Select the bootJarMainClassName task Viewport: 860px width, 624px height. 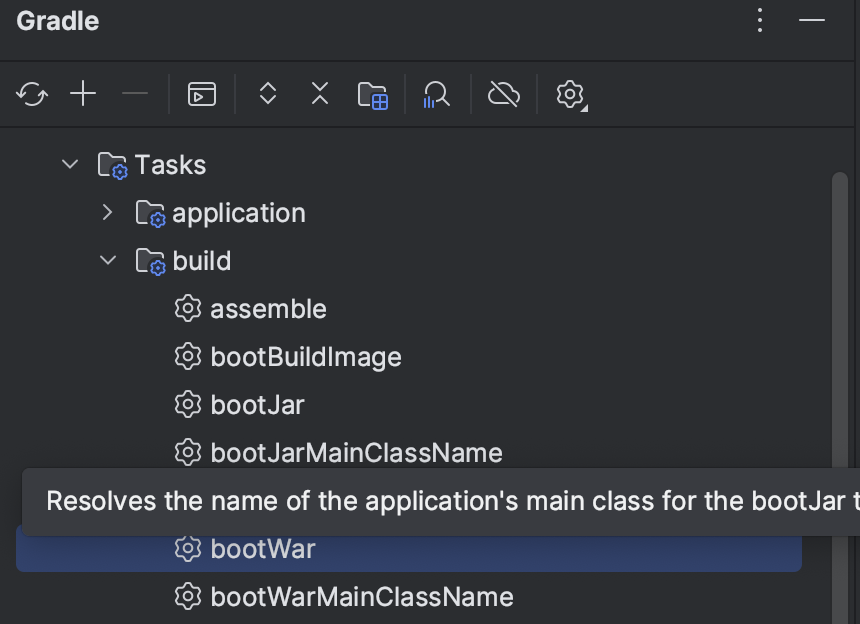click(357, 453)
